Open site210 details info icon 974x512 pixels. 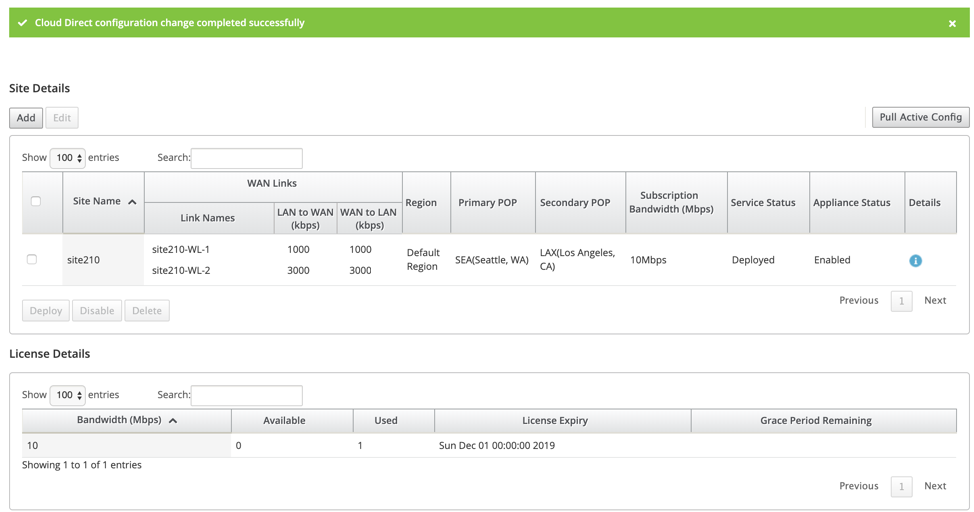coord(915,261)
